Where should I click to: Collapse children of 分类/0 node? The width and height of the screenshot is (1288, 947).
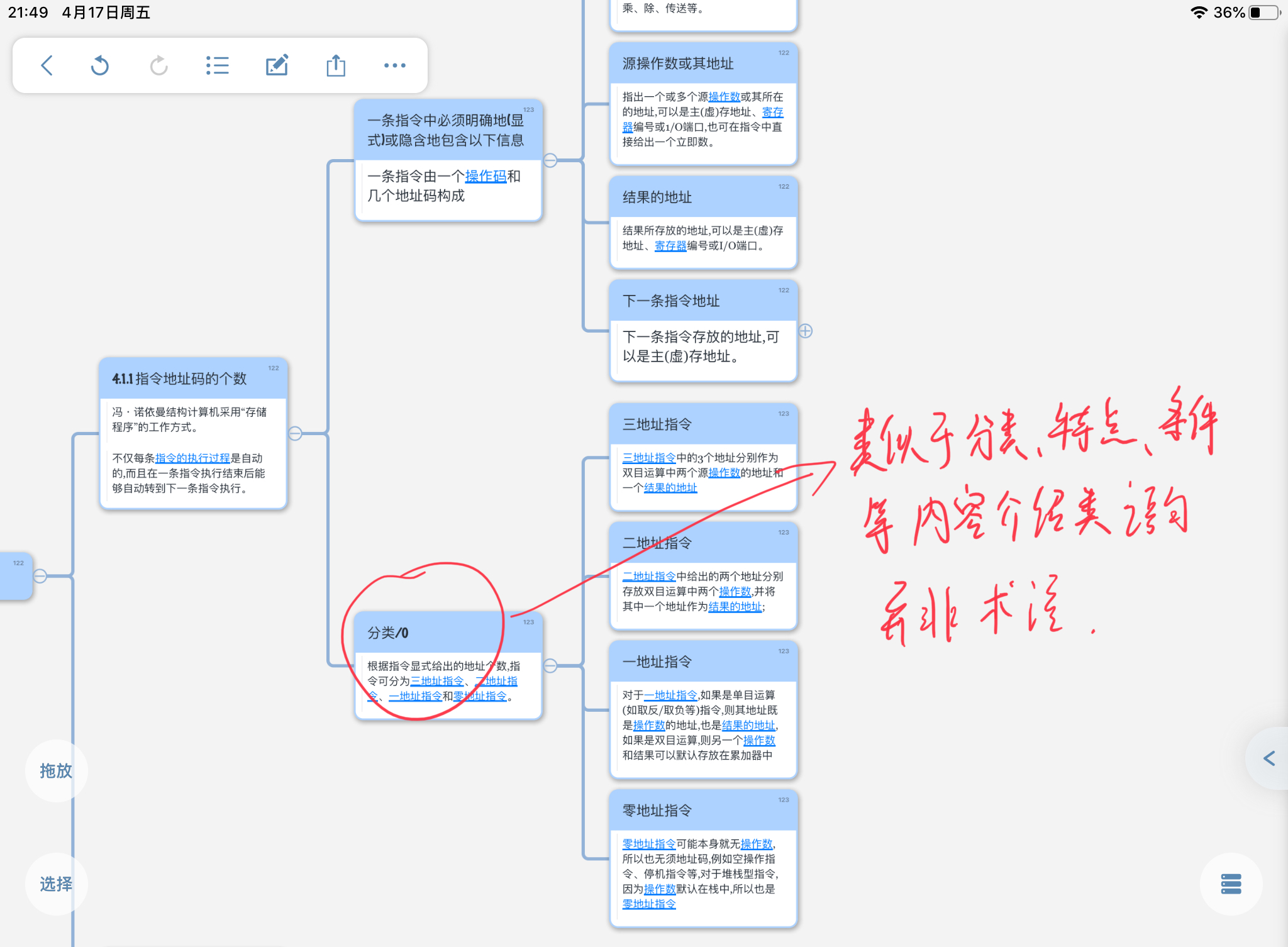click(550, 665)
